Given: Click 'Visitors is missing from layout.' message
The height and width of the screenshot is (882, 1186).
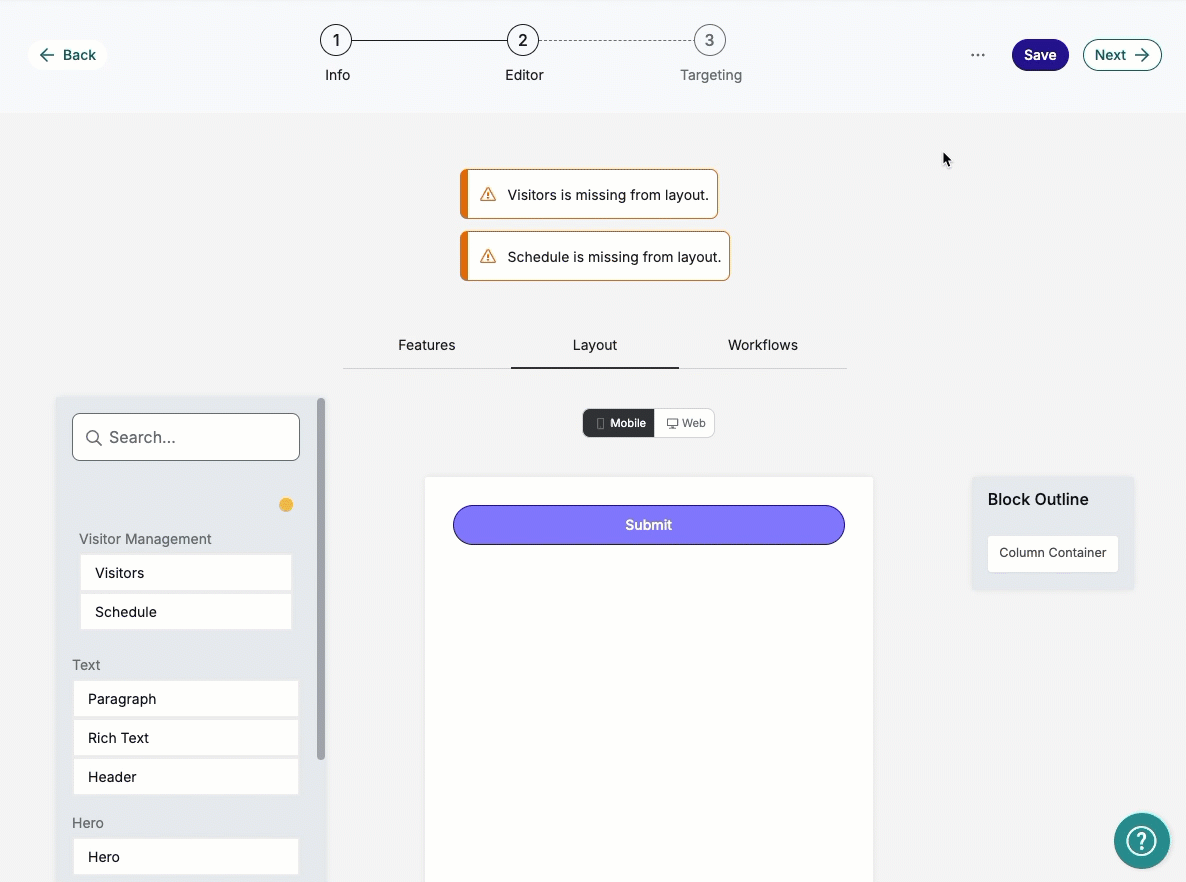Looking at the screenshot, I should [x=608, y=195].
